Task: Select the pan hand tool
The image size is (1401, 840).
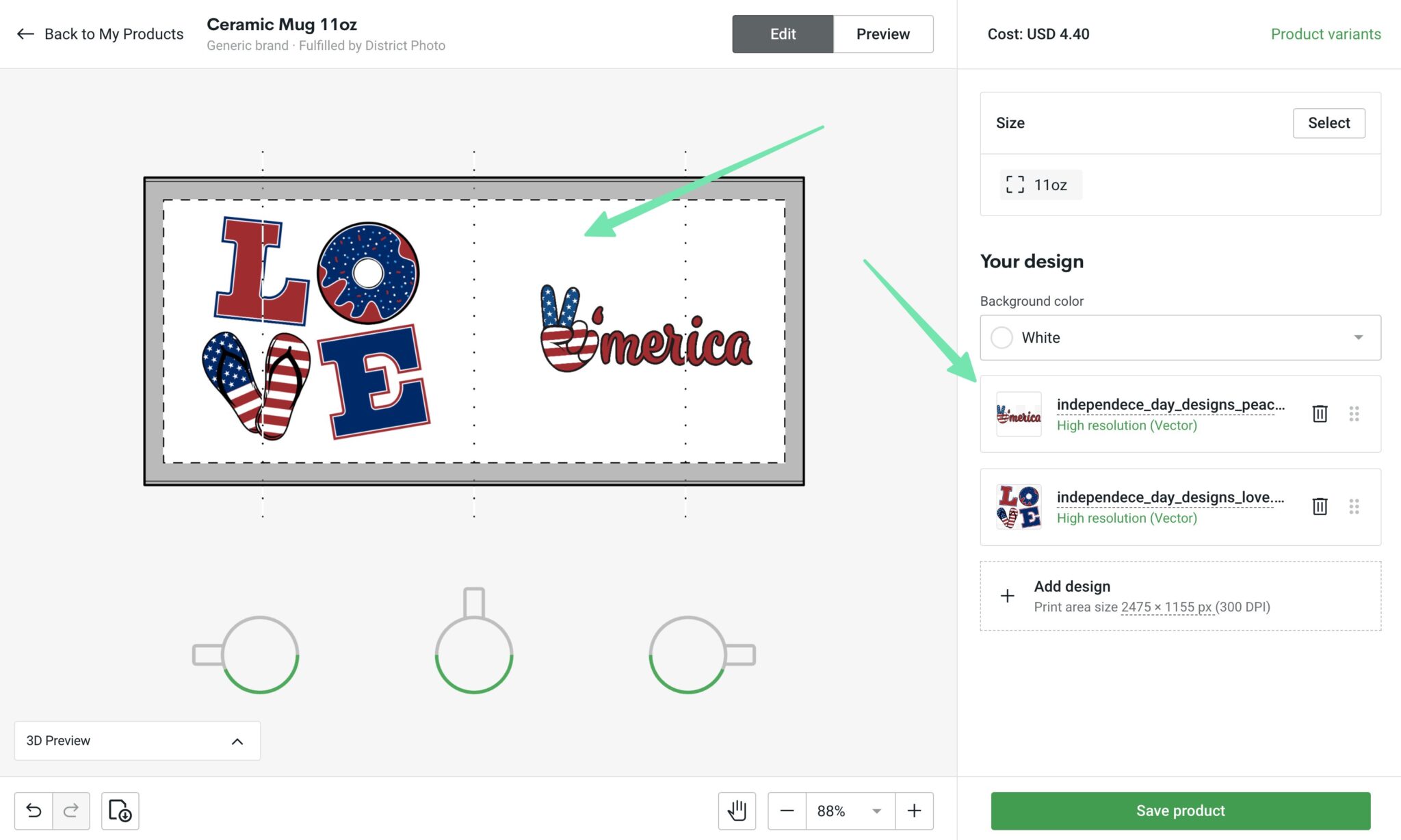Action: [x=736, y=811]
